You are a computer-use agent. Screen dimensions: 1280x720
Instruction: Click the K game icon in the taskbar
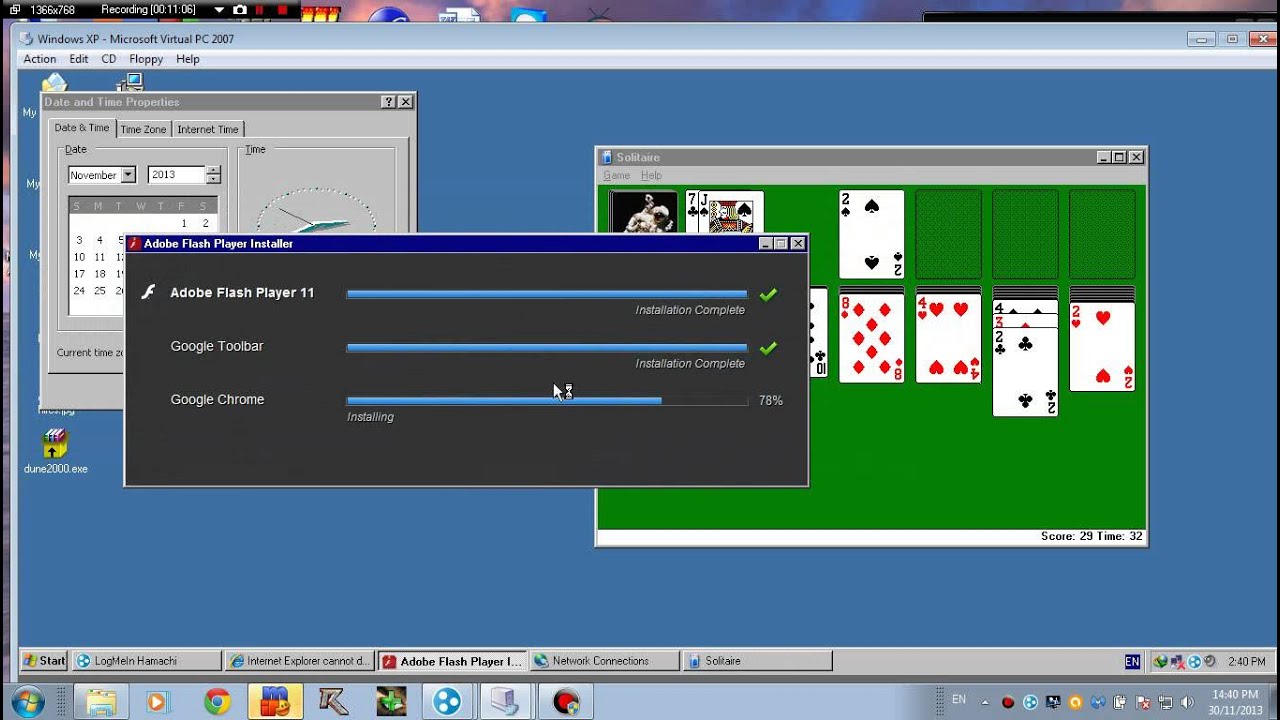pos(333,702)
